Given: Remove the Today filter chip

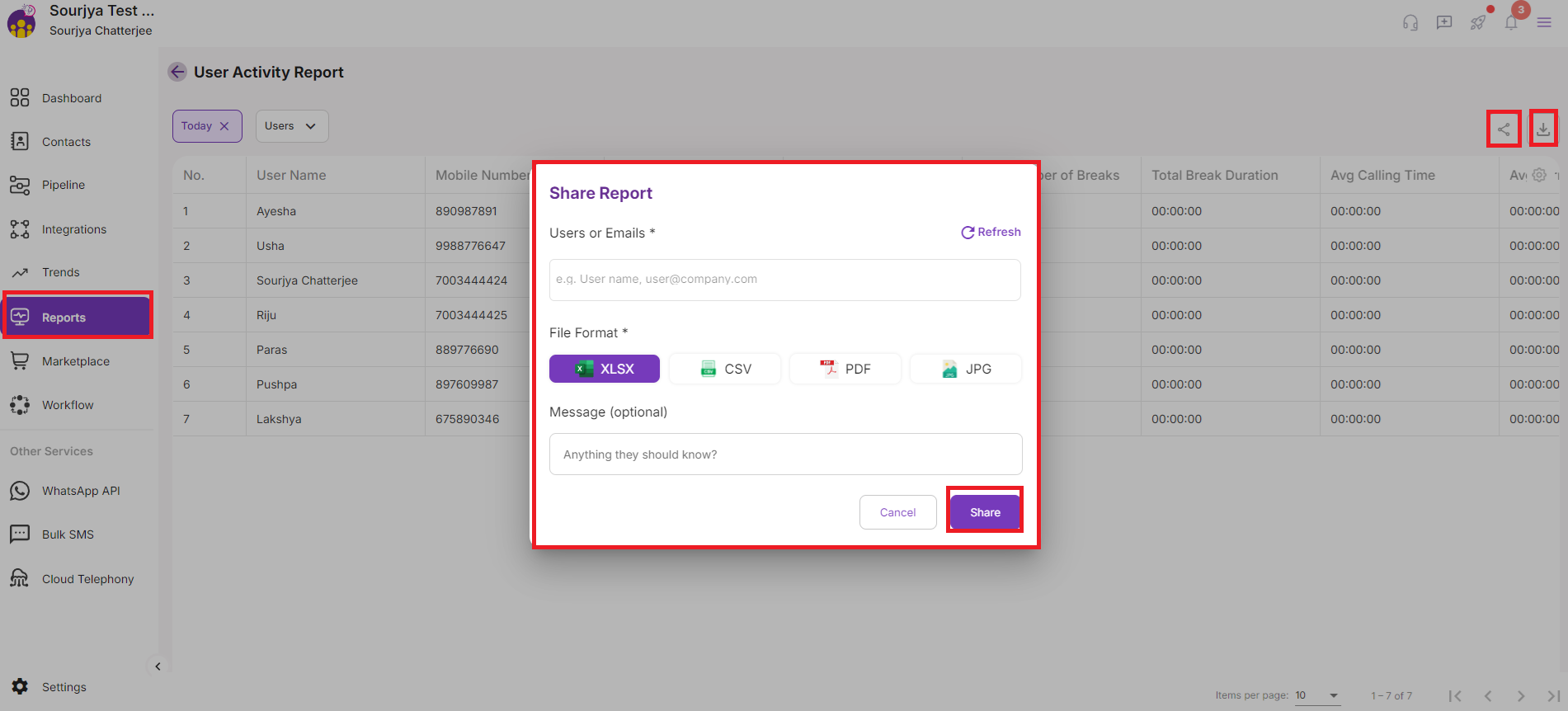Looking at the screenshot, I should [224, 126].
